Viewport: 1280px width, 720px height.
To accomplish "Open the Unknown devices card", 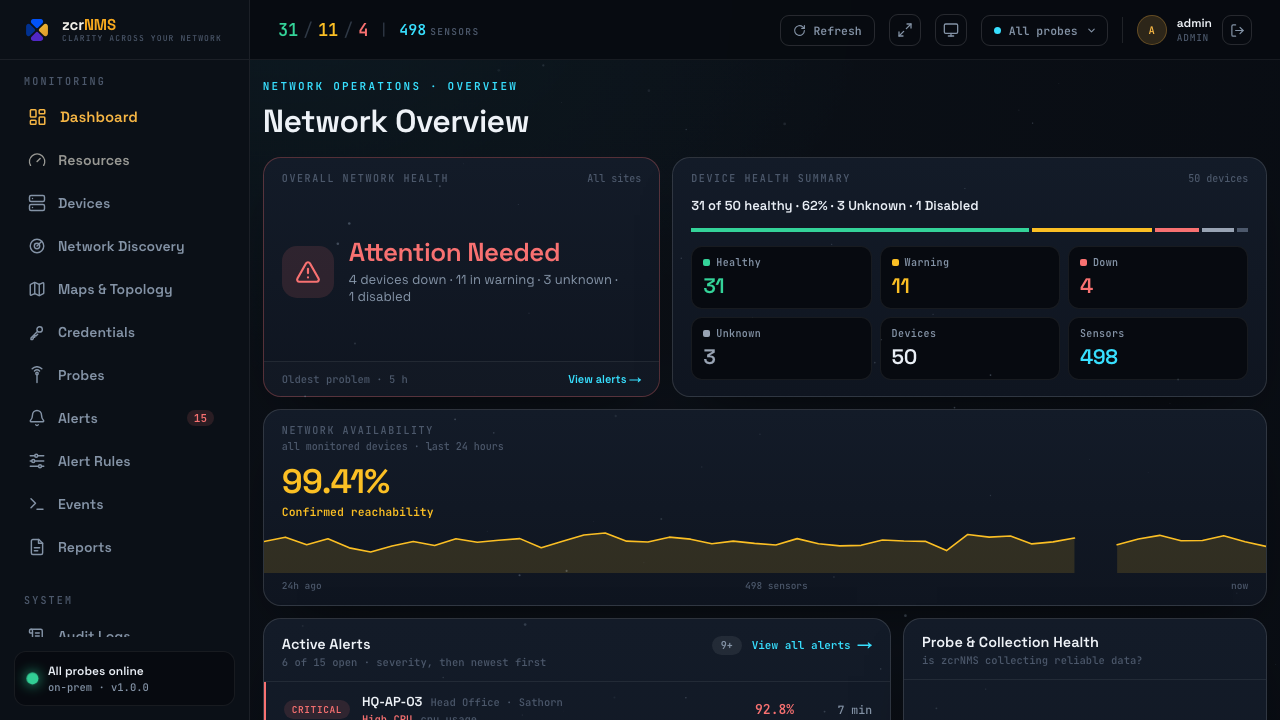I will 781,348.
